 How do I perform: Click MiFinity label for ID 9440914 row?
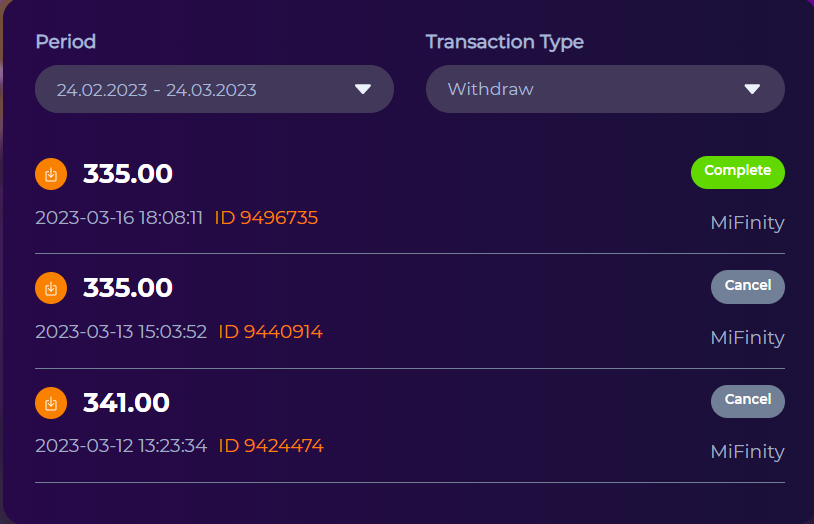(x=747, y=337)
